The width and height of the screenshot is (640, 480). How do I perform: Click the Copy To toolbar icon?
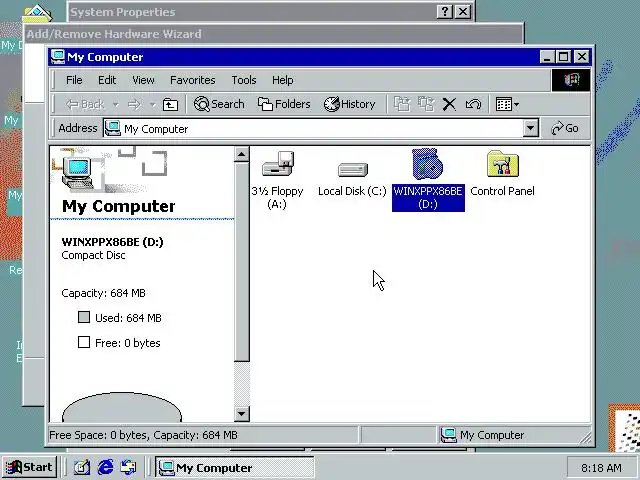(426, 104)
